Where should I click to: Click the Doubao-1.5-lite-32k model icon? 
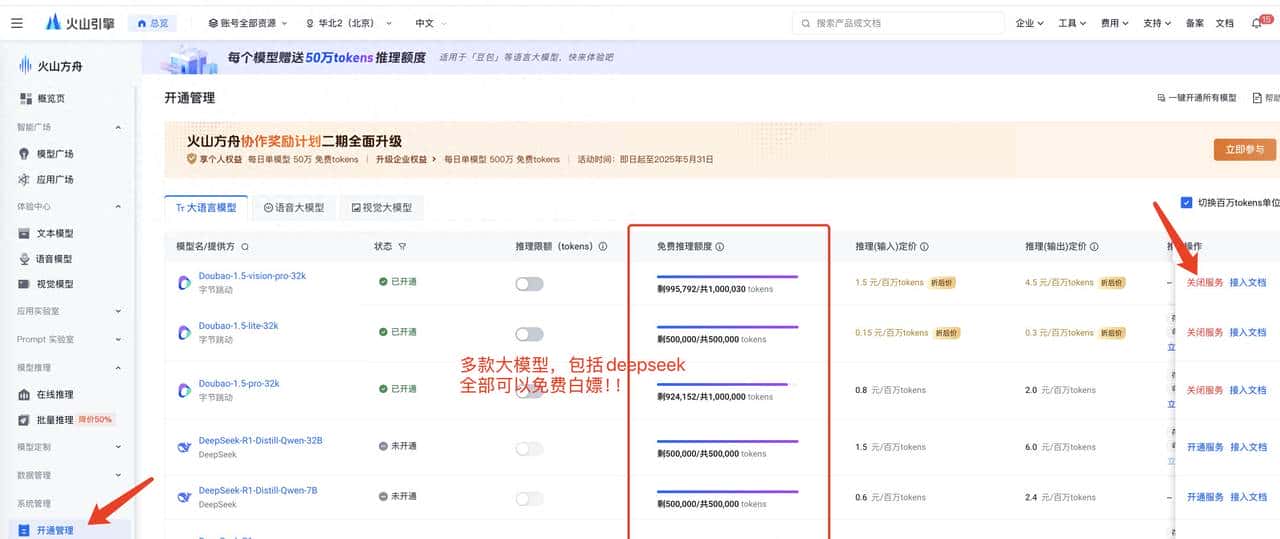(184, 332)
